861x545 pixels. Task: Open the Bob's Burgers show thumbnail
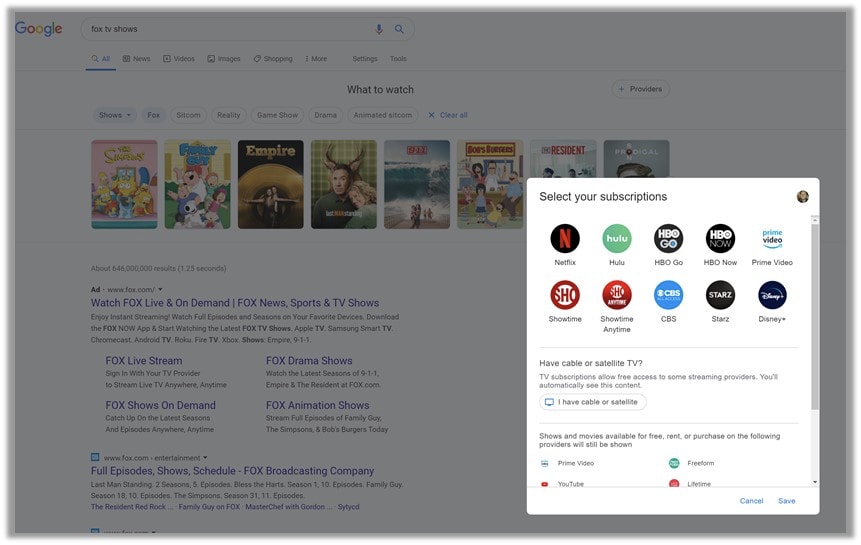[x=490, y=184]
